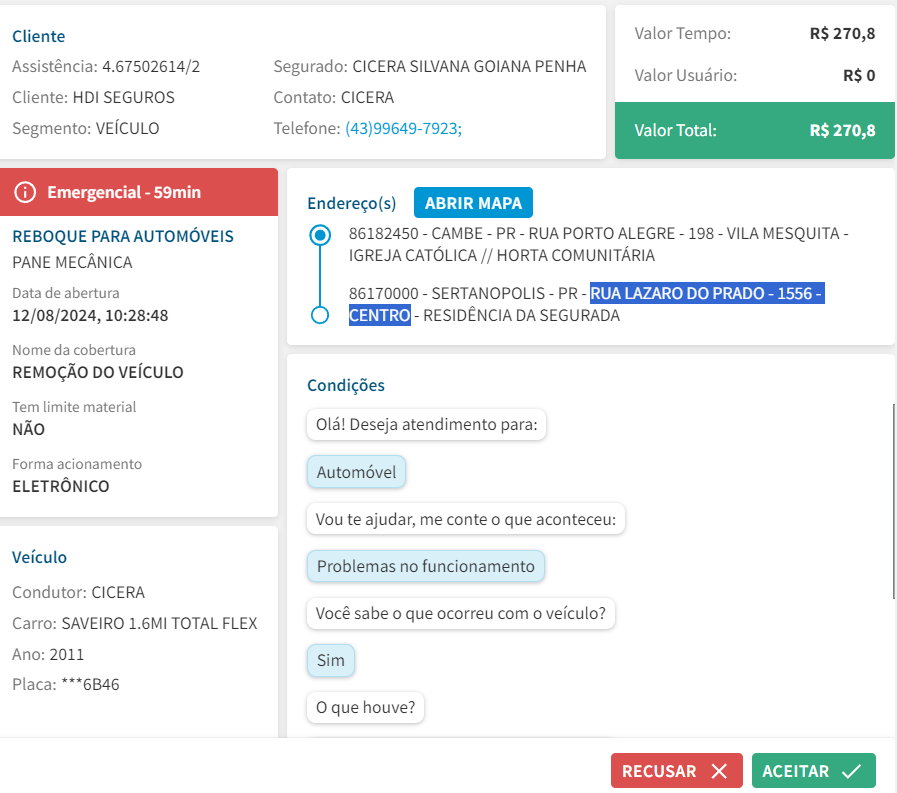
Task: Click the Condições section heading
Action: coord(345,385)
